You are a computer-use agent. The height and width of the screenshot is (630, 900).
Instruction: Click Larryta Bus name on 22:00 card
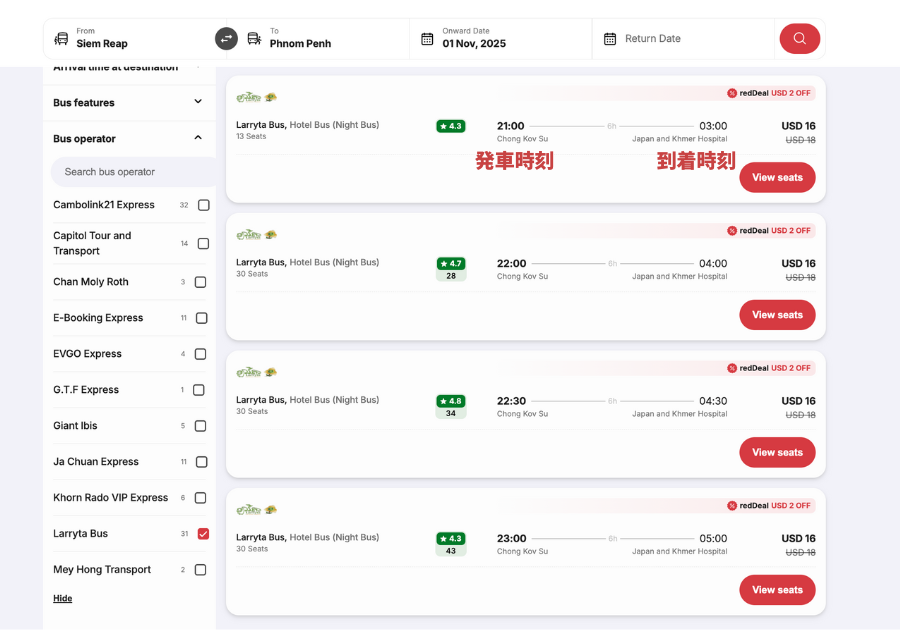(261, 262)
